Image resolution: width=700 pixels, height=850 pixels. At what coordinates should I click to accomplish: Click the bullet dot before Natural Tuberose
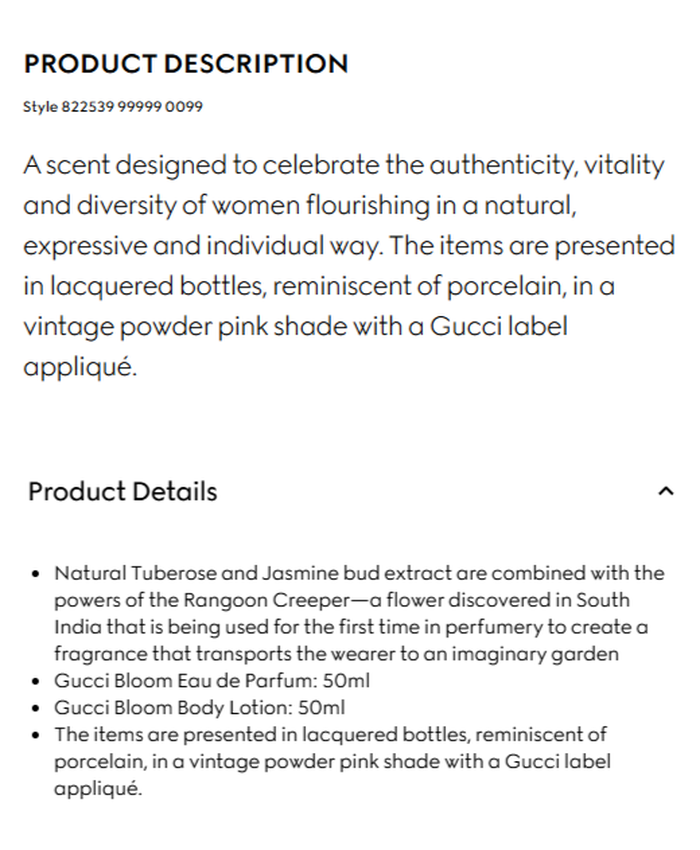coord(36,575)
